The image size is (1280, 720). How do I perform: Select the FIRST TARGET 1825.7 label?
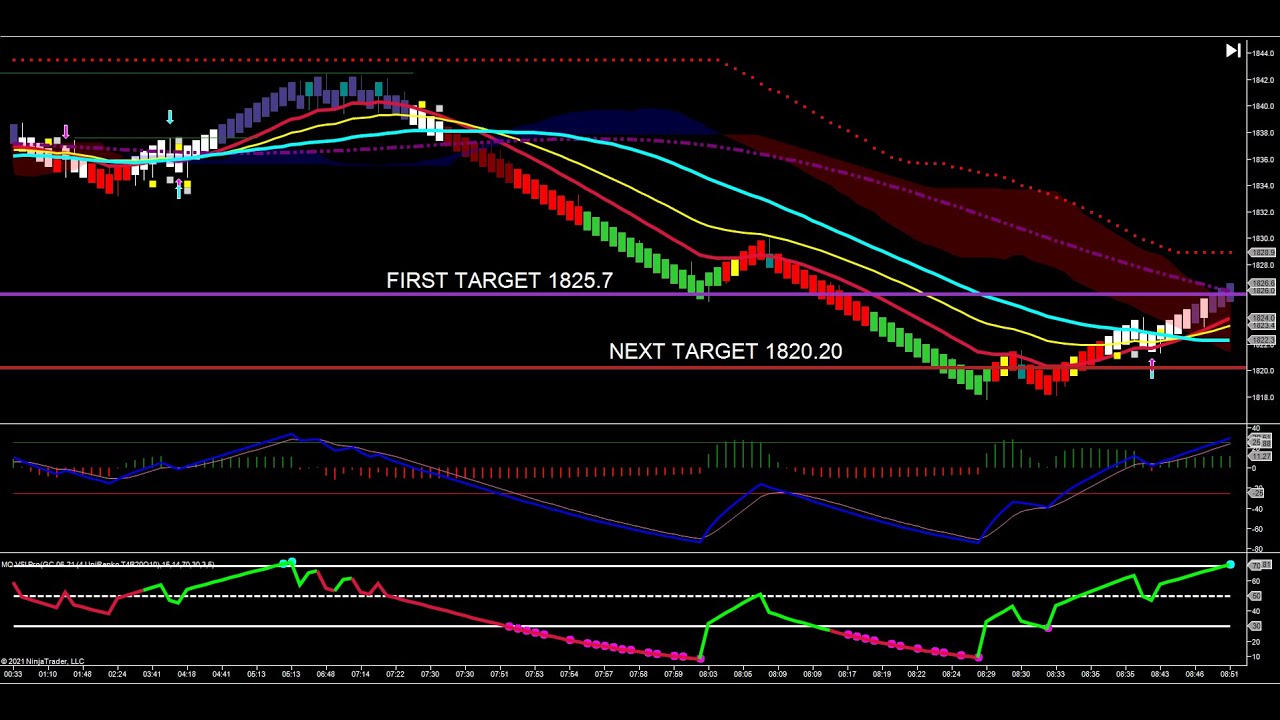[499, 281]
